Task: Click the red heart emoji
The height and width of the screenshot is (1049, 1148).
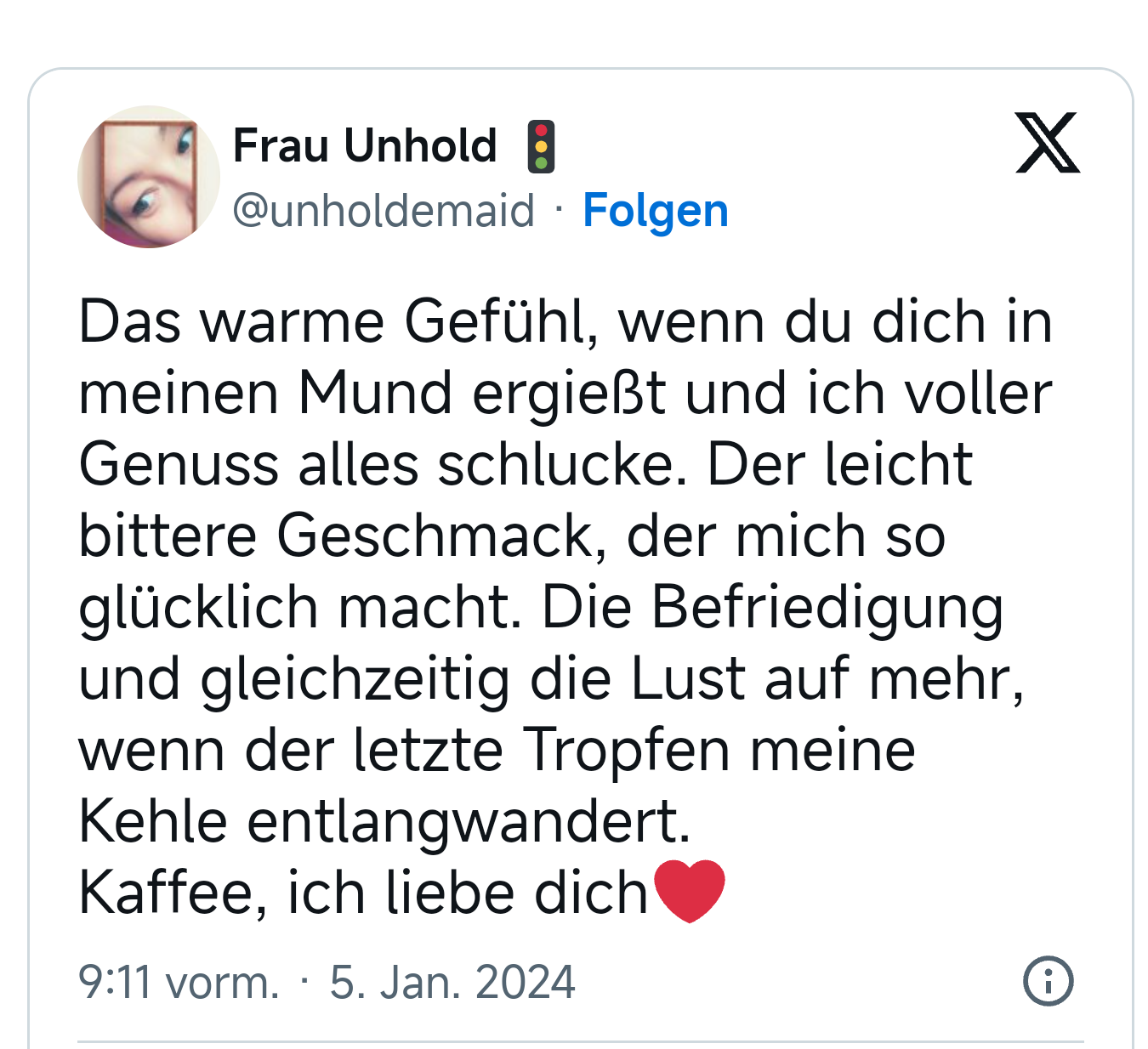Action: 690,891
